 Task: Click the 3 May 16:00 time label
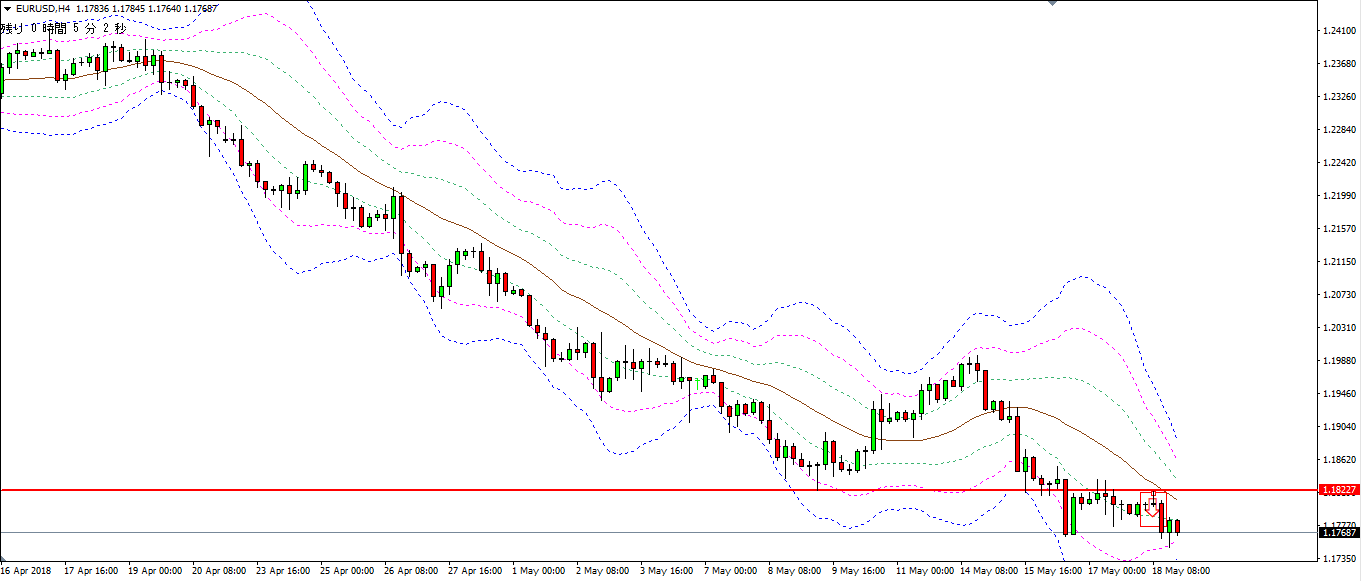coord(666,572)
